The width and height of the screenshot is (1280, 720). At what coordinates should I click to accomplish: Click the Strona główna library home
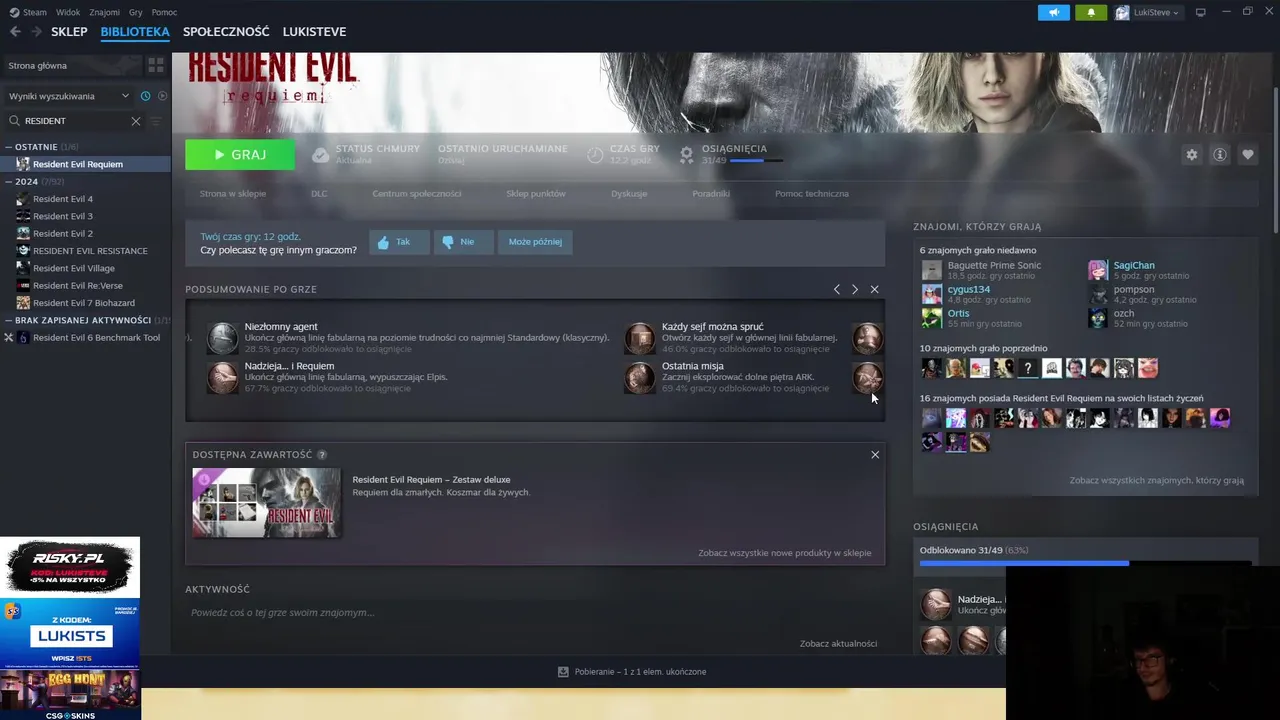pos(72,65)
